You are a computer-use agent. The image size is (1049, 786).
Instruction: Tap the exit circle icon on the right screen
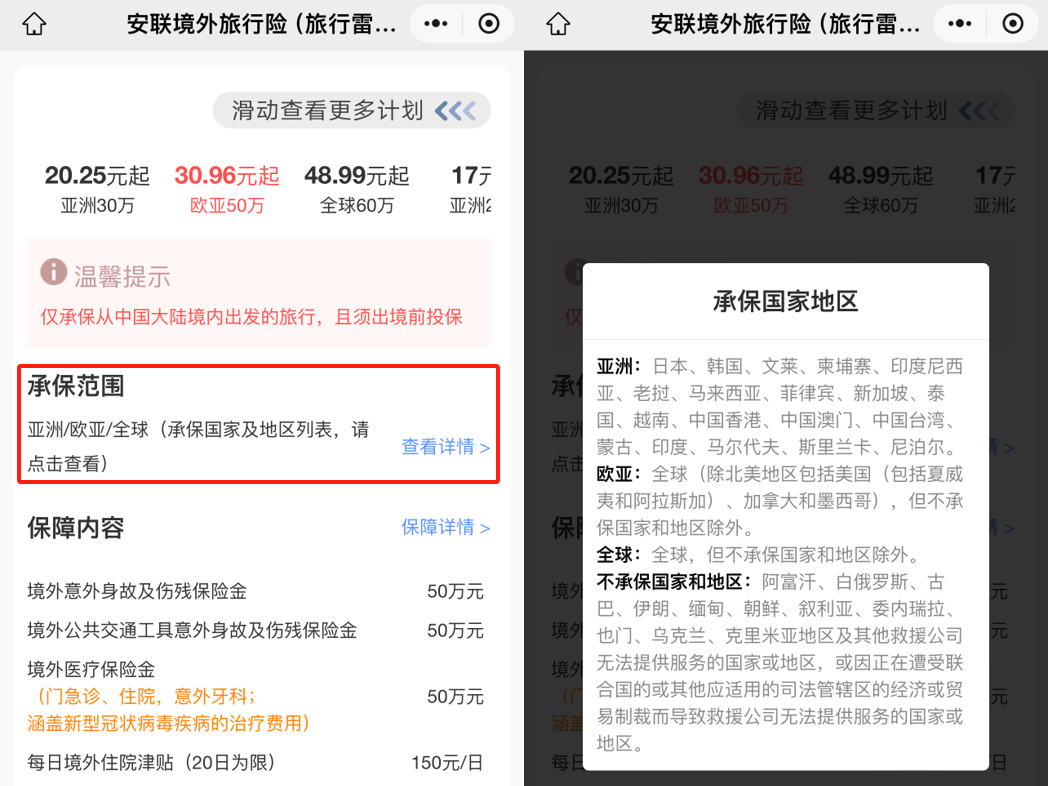tap(1011, 21)
